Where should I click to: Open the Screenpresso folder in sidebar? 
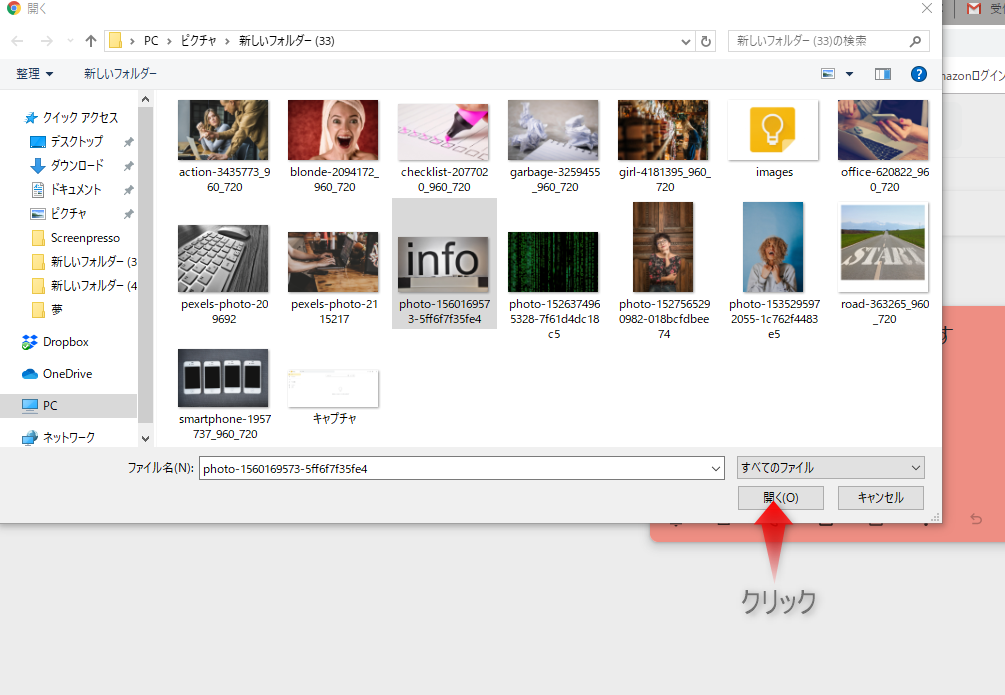(76, 238)
